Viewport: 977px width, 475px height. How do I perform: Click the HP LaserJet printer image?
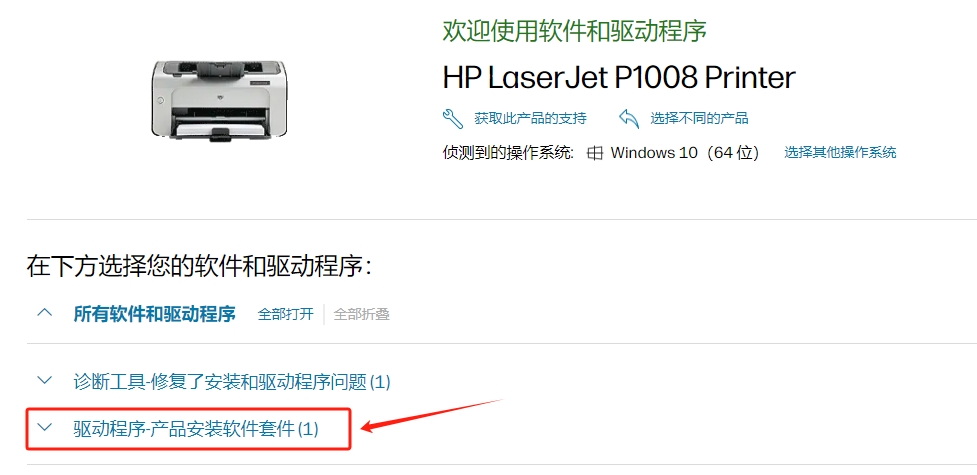click(219, 98)
